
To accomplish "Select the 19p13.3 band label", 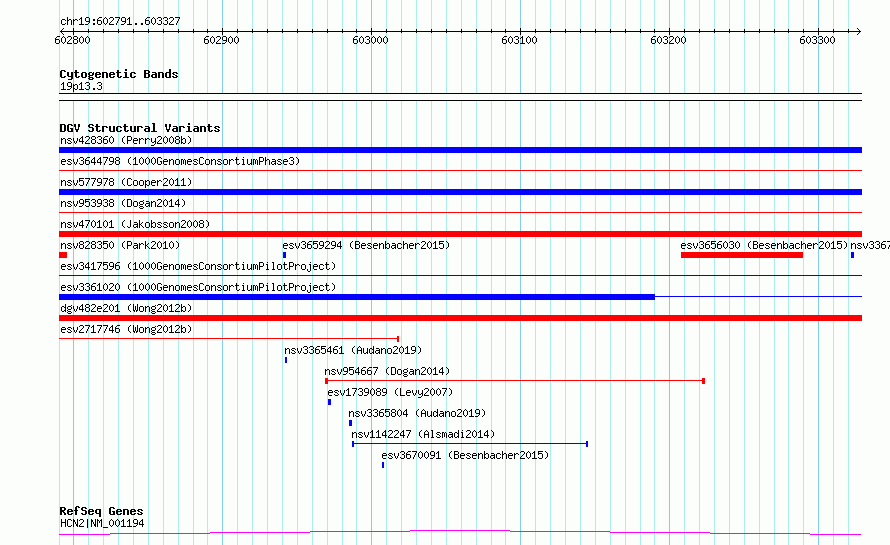I will point(81,86).
